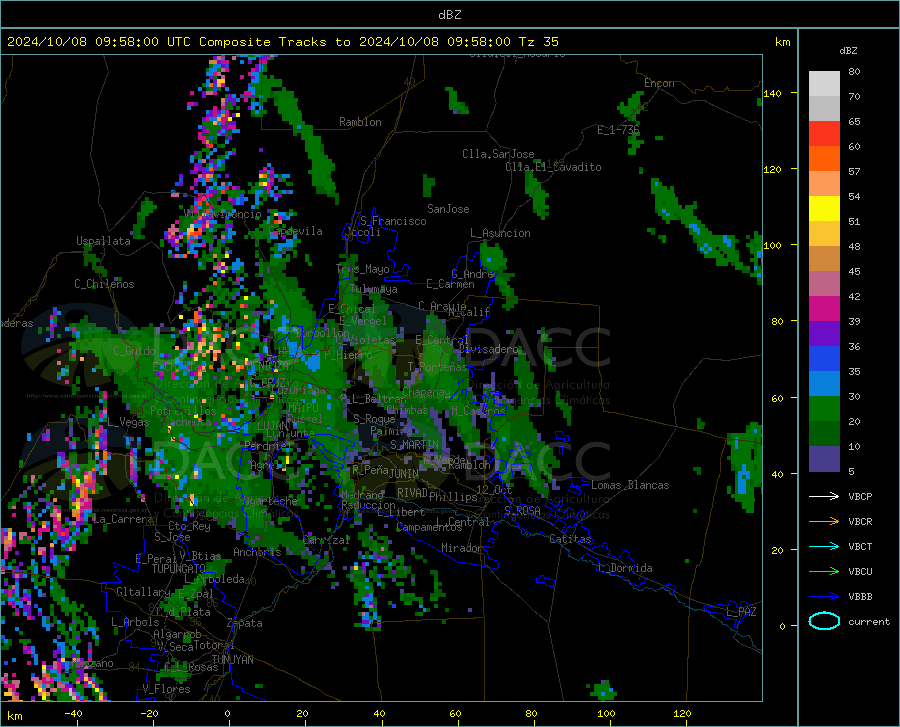Click the C_Chilenos place label

(x=104, y=284)
